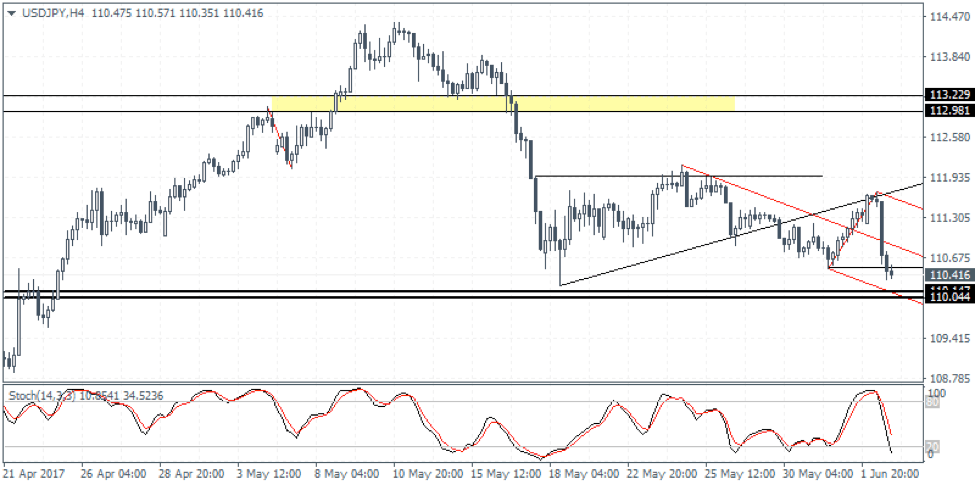975x488 pixels.
Task: Click the 114.470 price axis label
Action: [x=948, y=17]
